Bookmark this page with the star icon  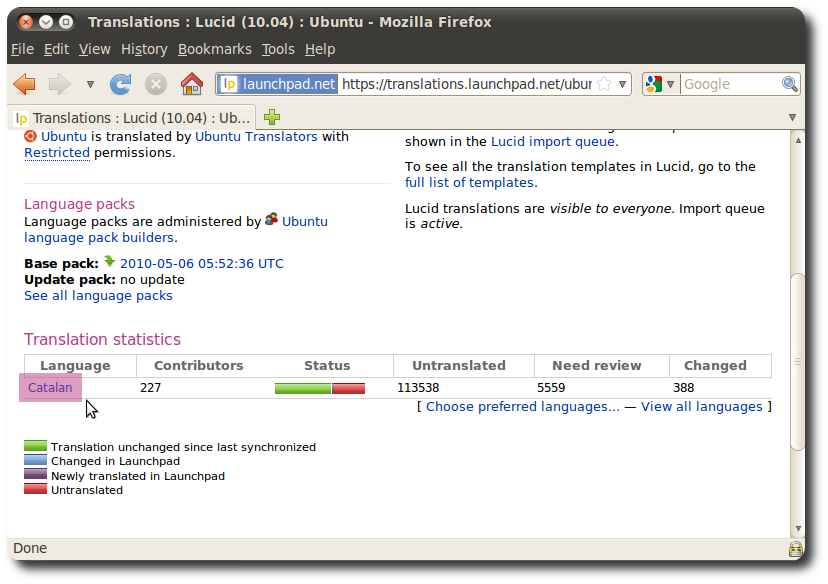604,84
